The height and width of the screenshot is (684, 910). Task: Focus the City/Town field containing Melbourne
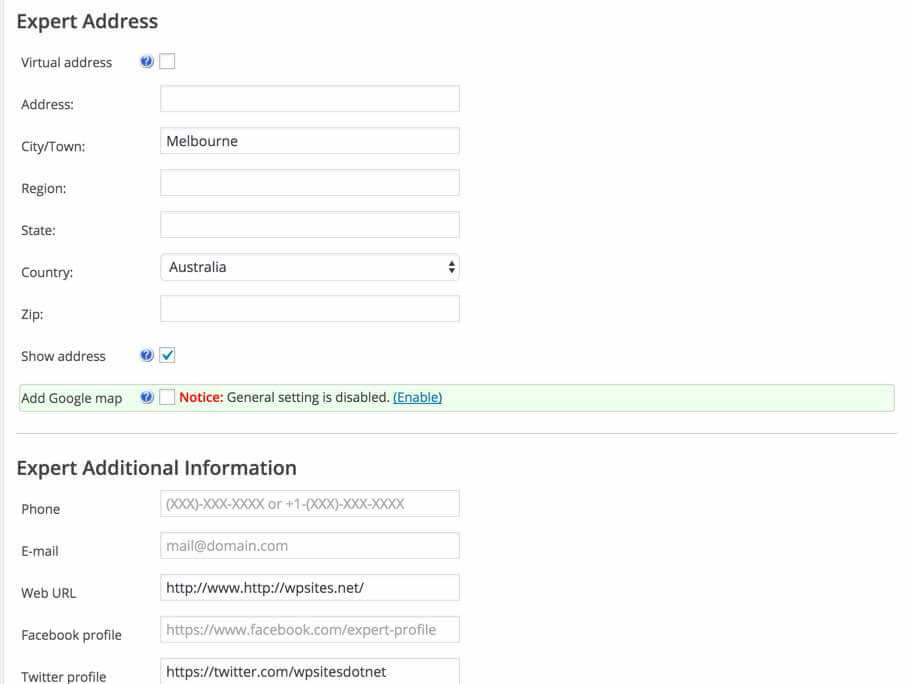click(x=309, y=141)
